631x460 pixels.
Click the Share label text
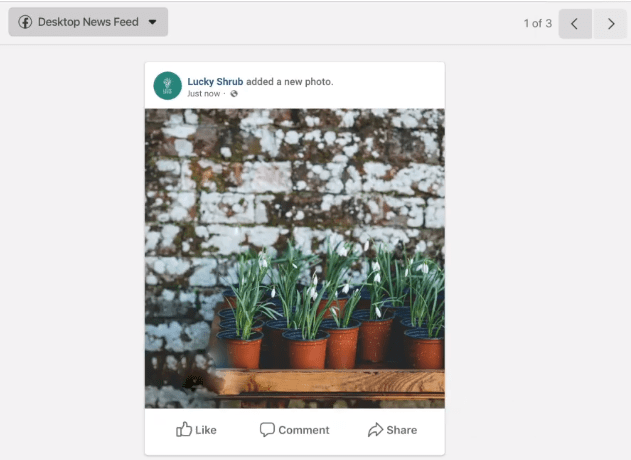click(x=402, y=430)
